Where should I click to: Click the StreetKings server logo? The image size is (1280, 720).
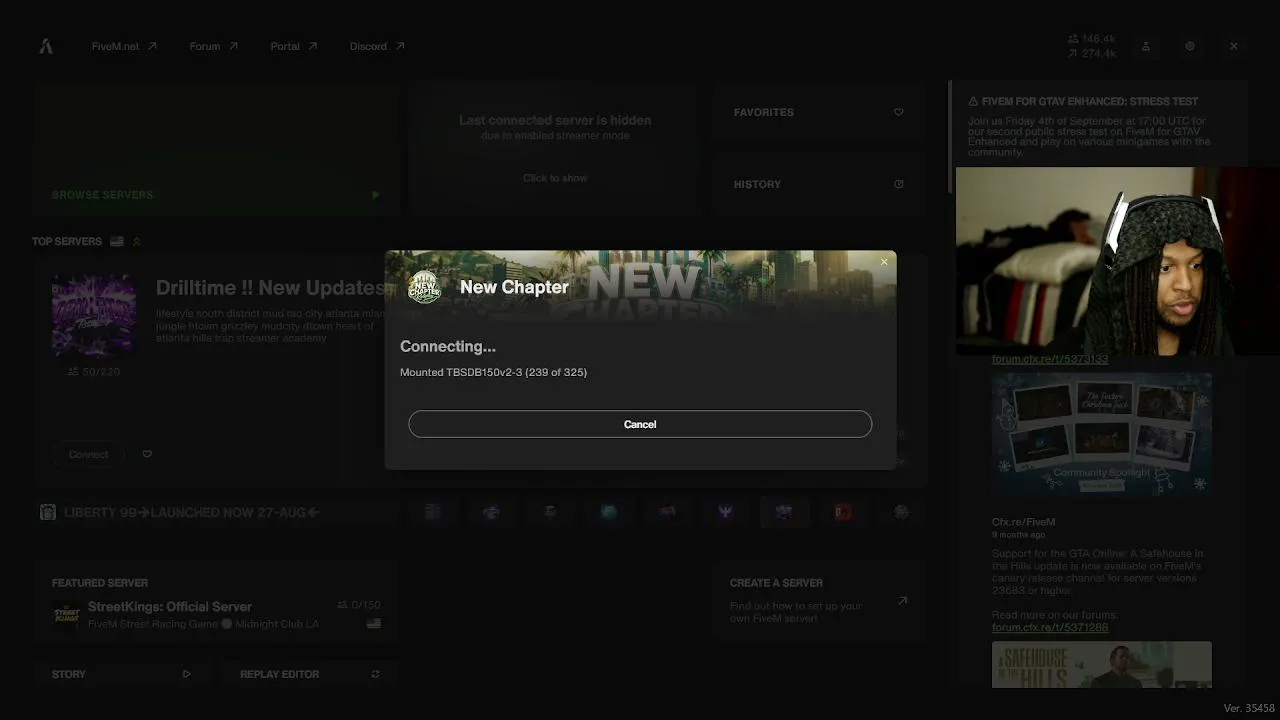[66, 614]
